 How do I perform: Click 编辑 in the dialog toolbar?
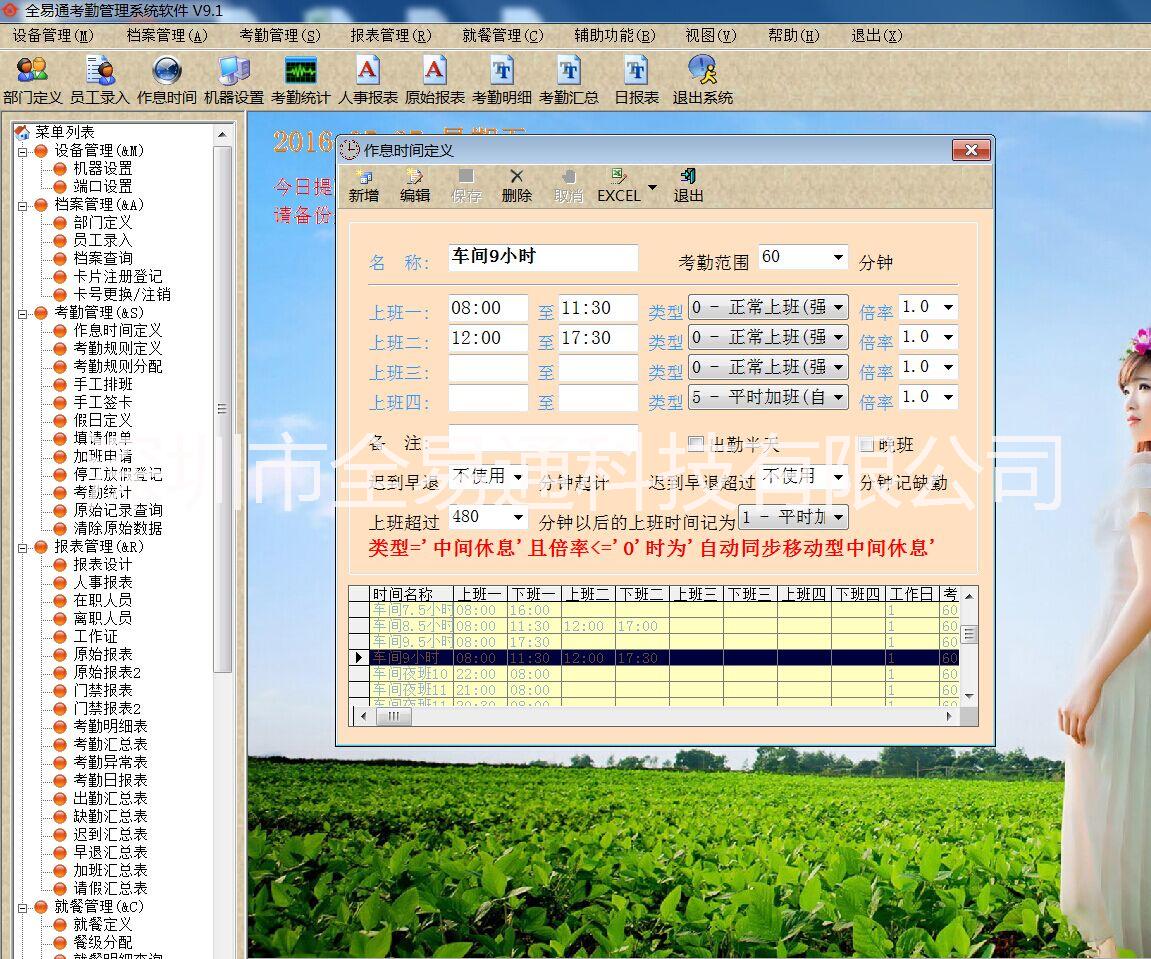tap(415, 186)
